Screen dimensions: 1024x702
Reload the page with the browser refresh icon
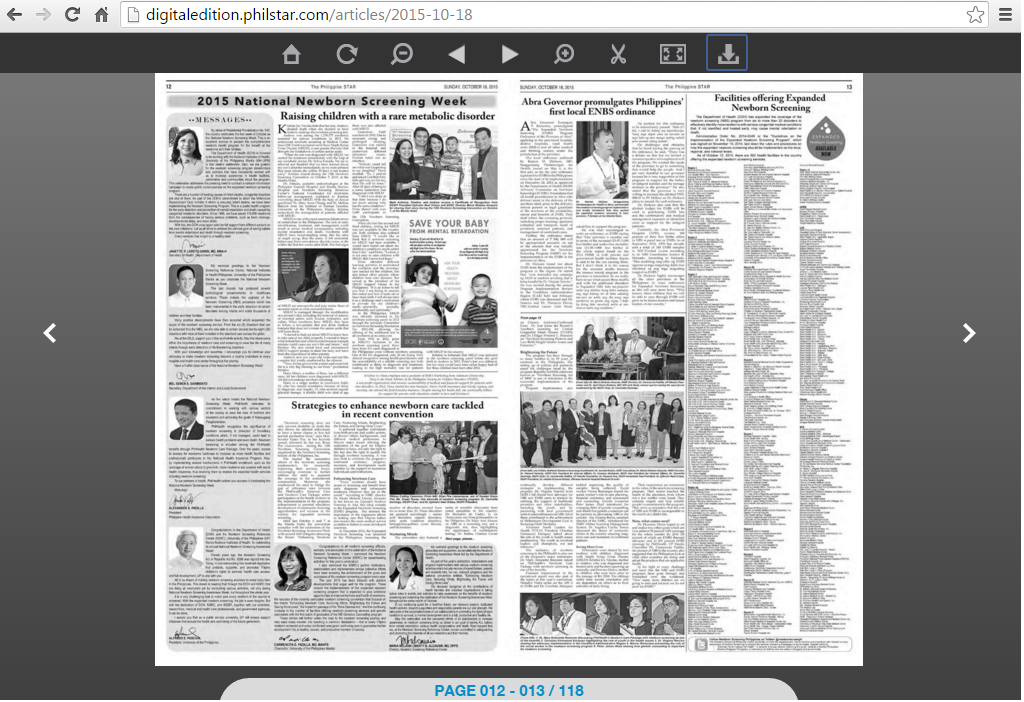pyautogui.click(x=72, y=14)
